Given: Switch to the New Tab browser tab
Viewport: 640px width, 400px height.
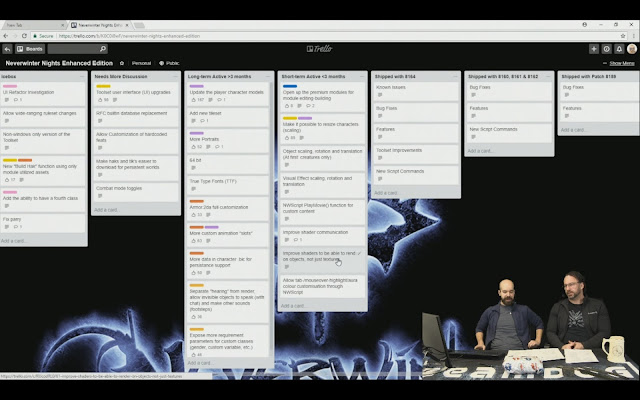Looking at the screenshot, I should [32, 25].
